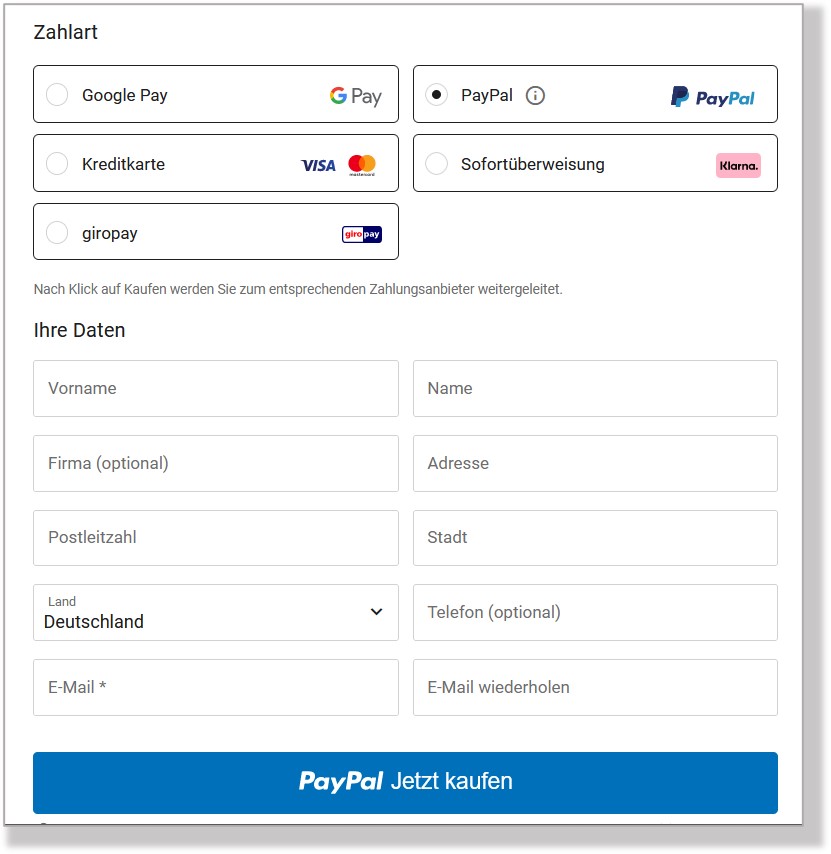Click the chevron arrow beside Deutschland
Viewport: 831px width, 854px height.
[x=376, y=612]
